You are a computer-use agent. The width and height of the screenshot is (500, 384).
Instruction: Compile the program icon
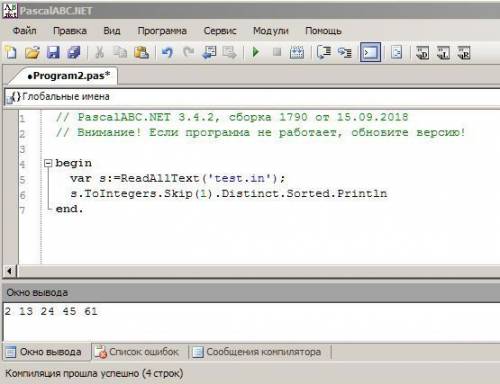click(x=297, y=53)
